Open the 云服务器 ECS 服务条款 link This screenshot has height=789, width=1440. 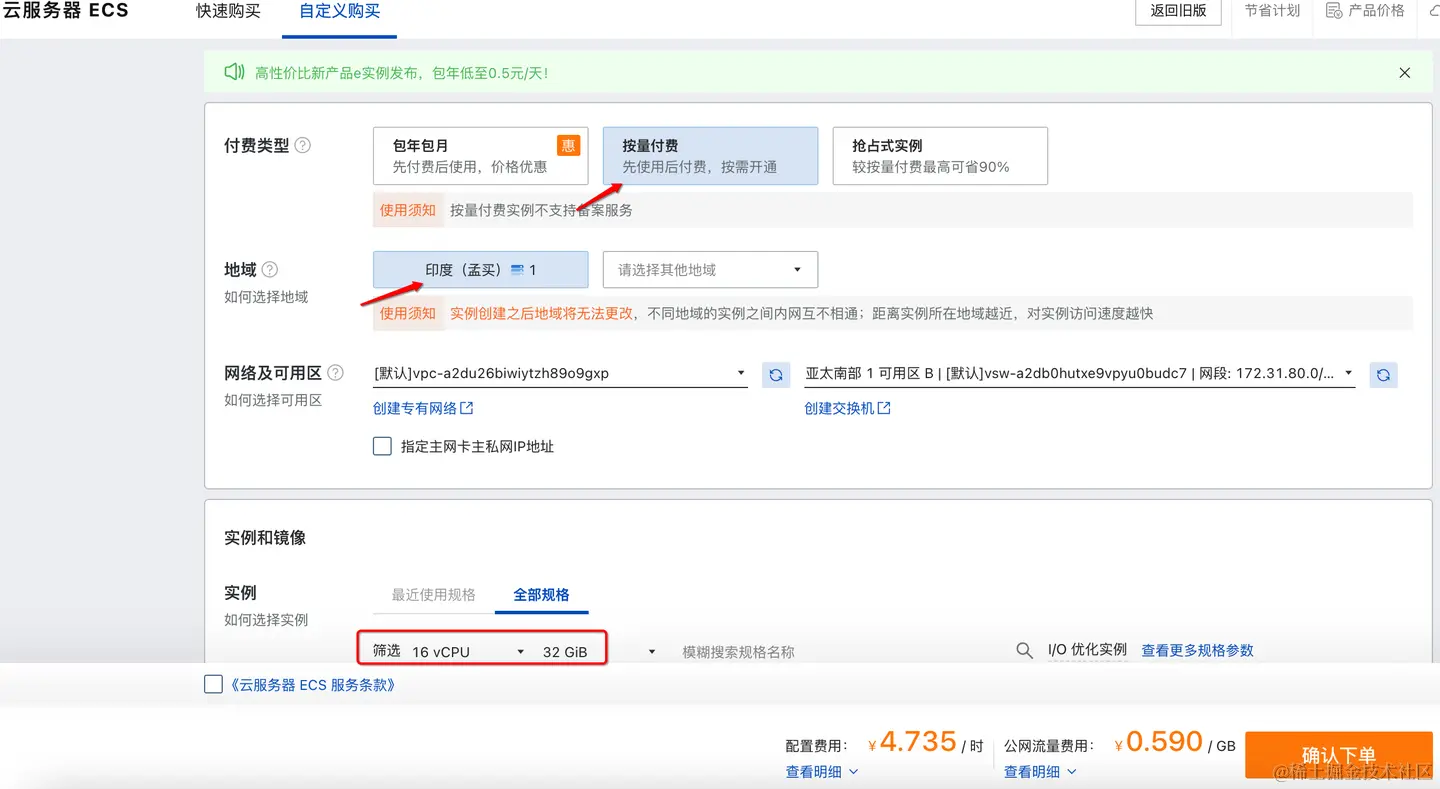click(313, 685)
